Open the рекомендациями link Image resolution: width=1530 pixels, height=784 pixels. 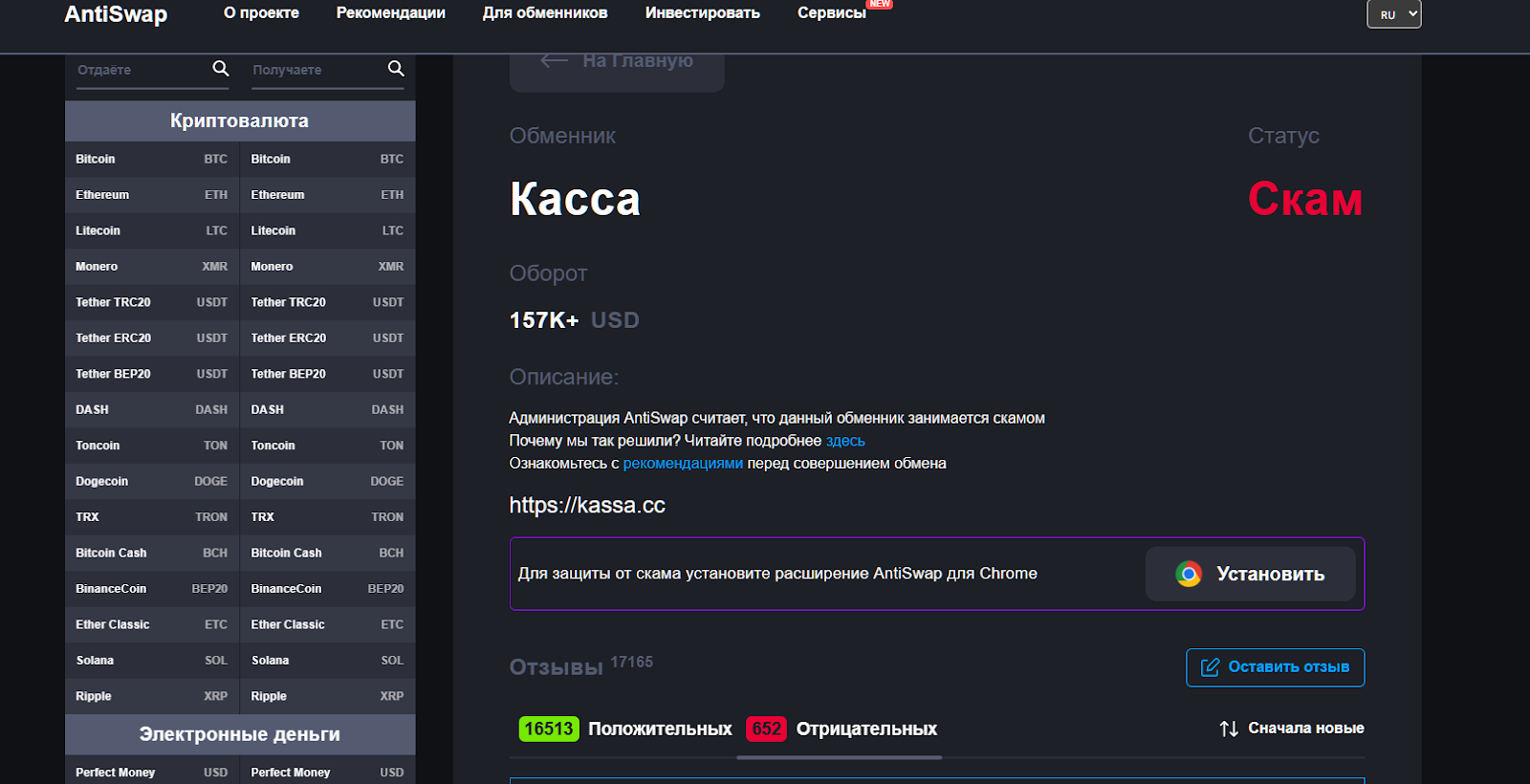click(x=683, y=464)
